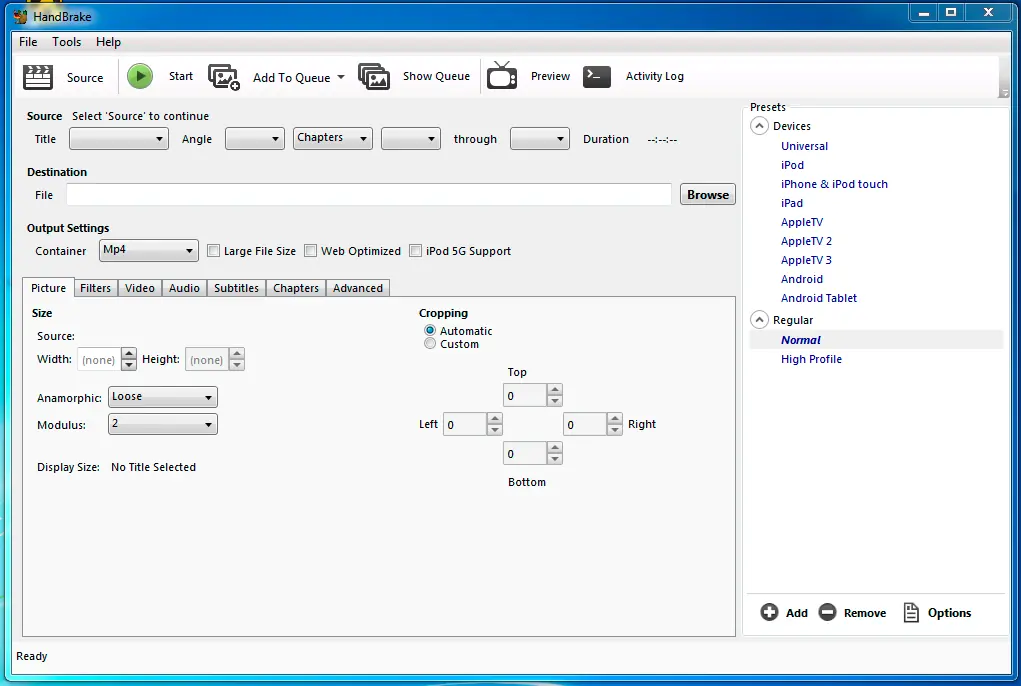Select the Normal preset
The height and width of the screenshot is (686, 1021).
pyautogui.click(x=801, y=340)
